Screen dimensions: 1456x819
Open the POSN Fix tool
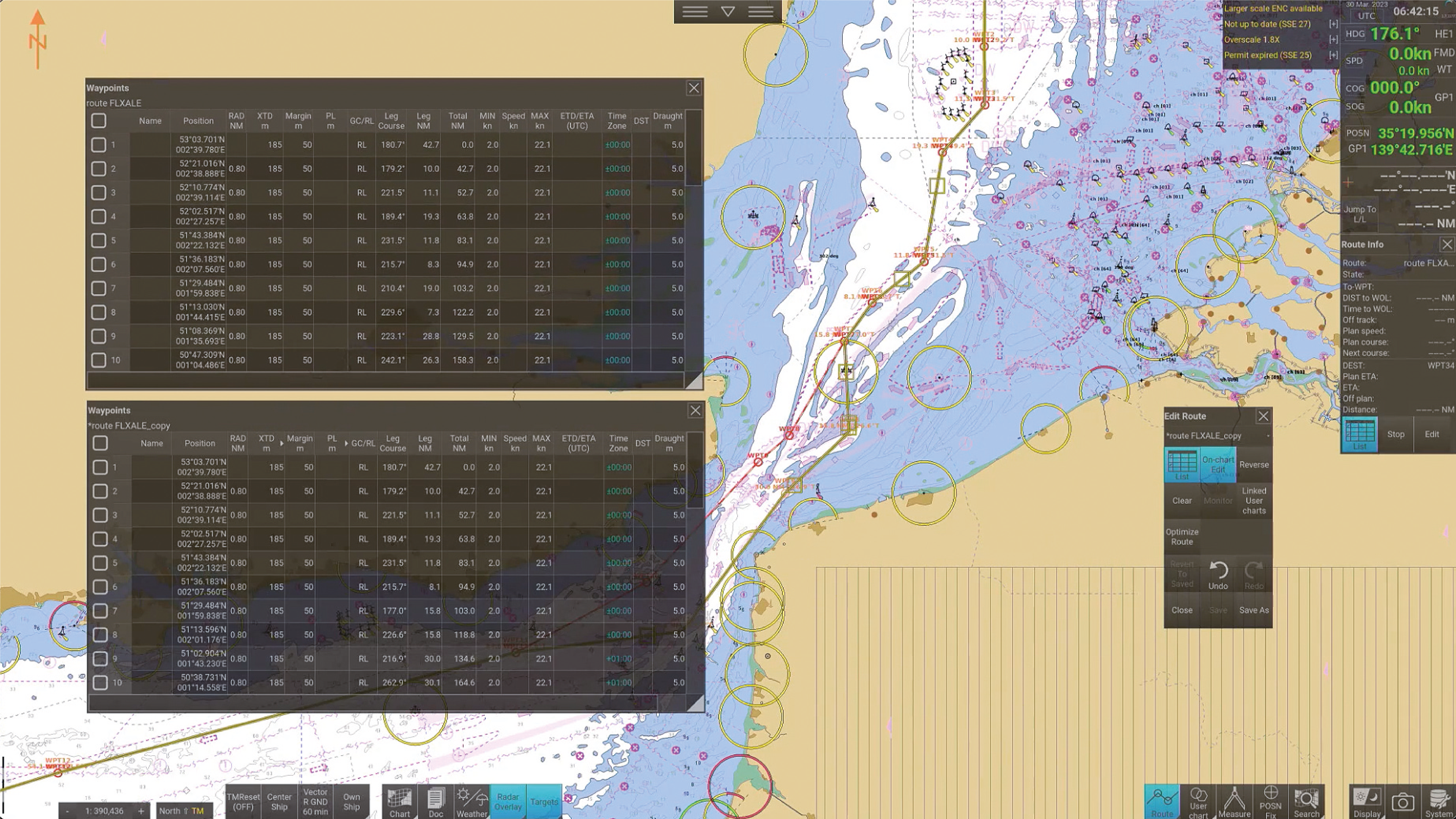pos(1271,801)
